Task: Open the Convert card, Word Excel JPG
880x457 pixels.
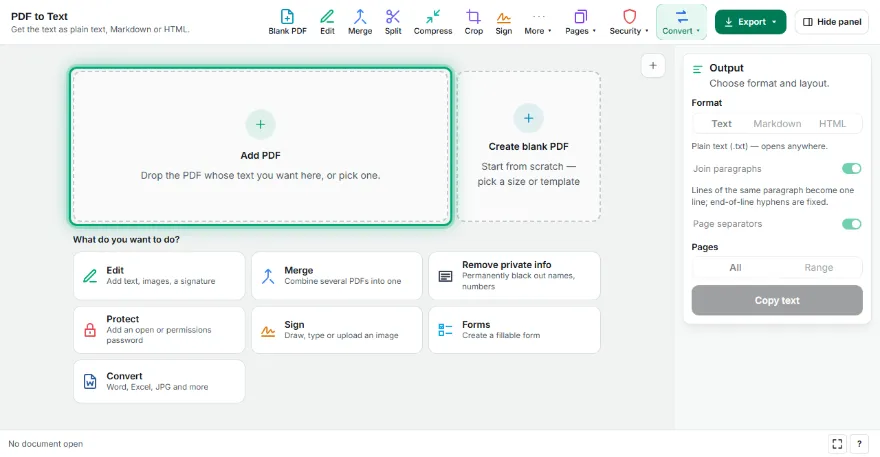Action: click(159, 381)
